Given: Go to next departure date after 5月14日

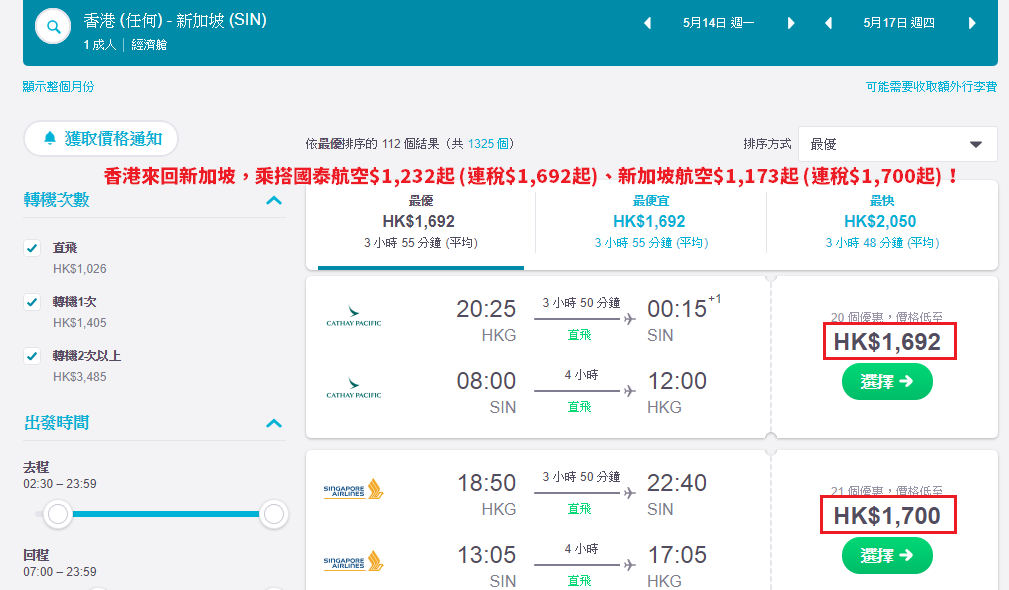Looking at the screenshot, I should [x=791, y=23].
